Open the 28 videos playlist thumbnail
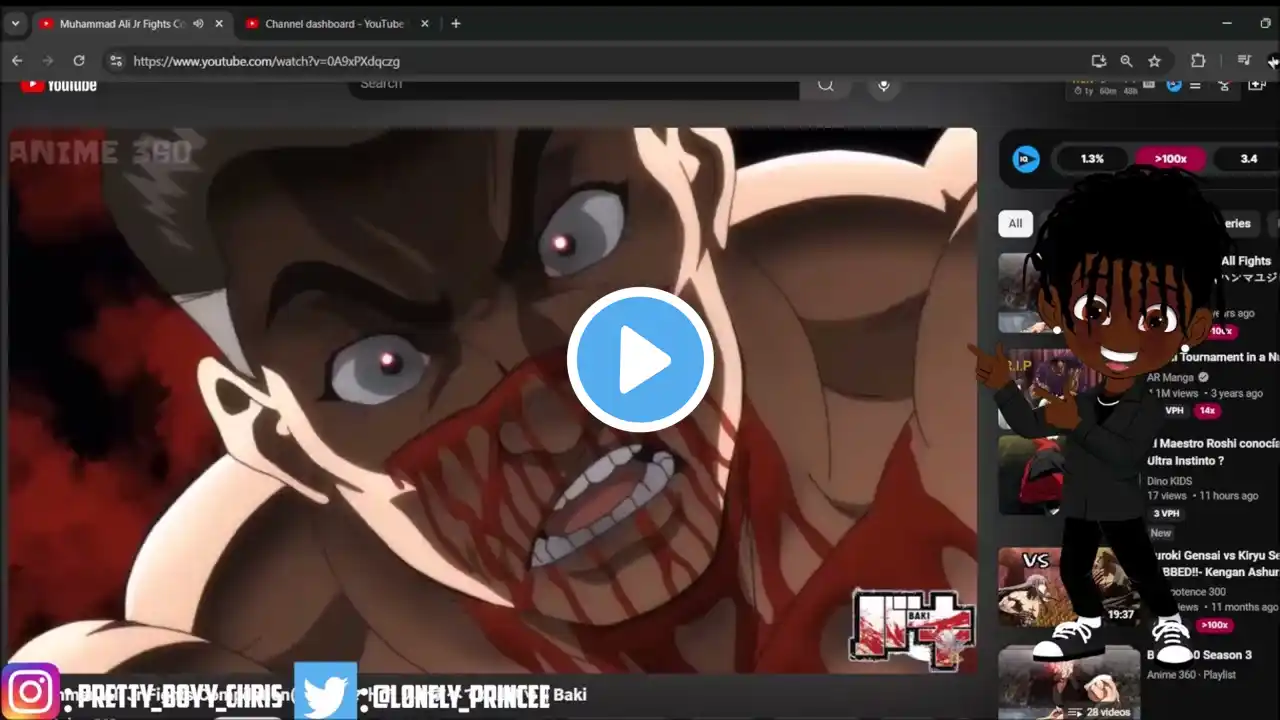The image size is (1280, 720). 1069,683
